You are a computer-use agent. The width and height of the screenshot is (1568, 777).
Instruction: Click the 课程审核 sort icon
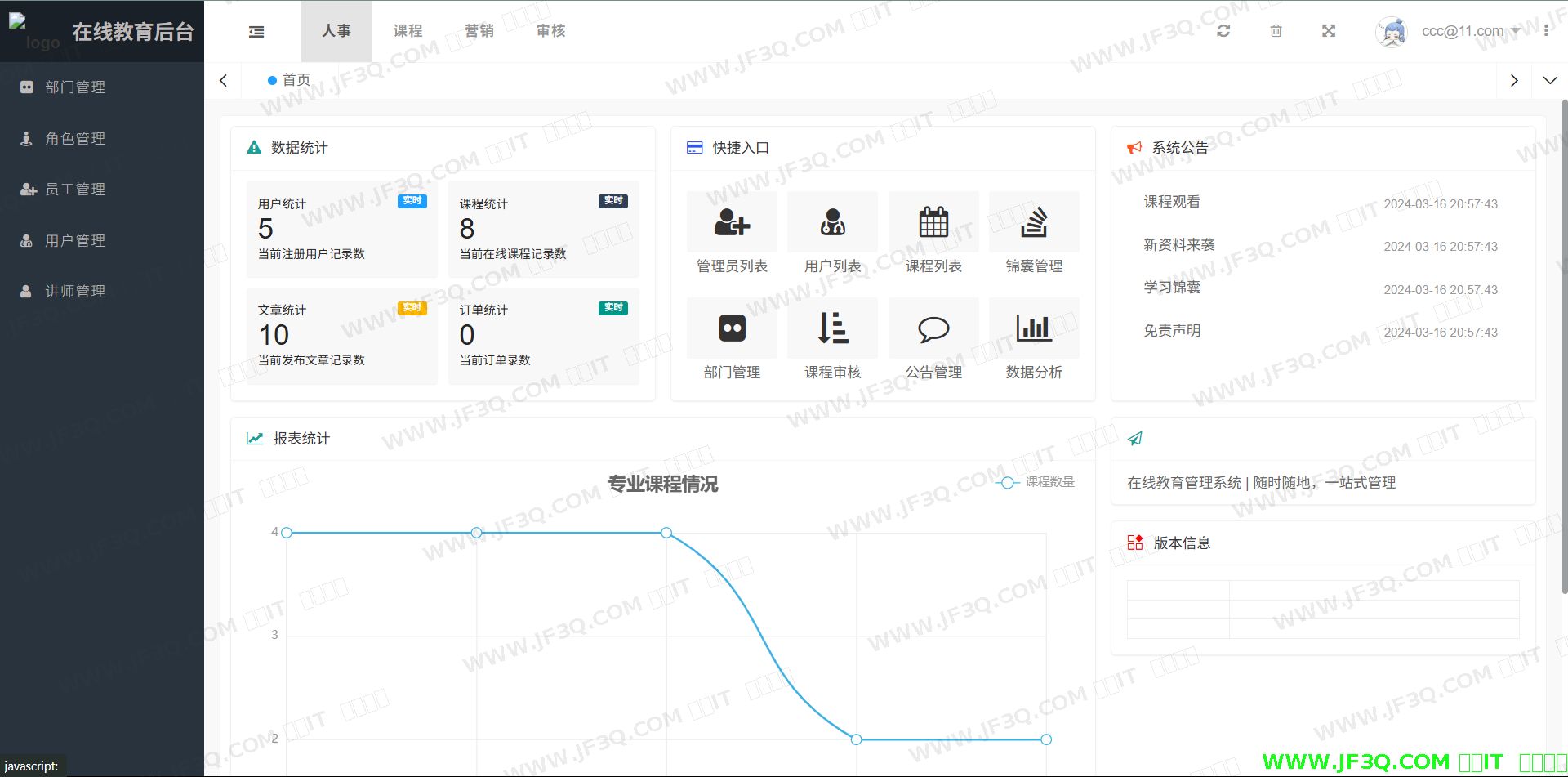tap(832, 328)
